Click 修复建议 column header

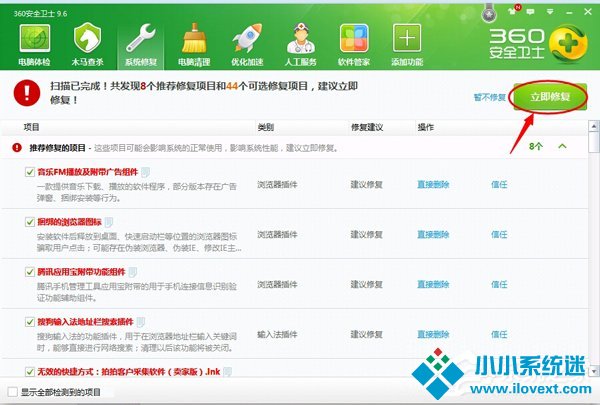367,127
